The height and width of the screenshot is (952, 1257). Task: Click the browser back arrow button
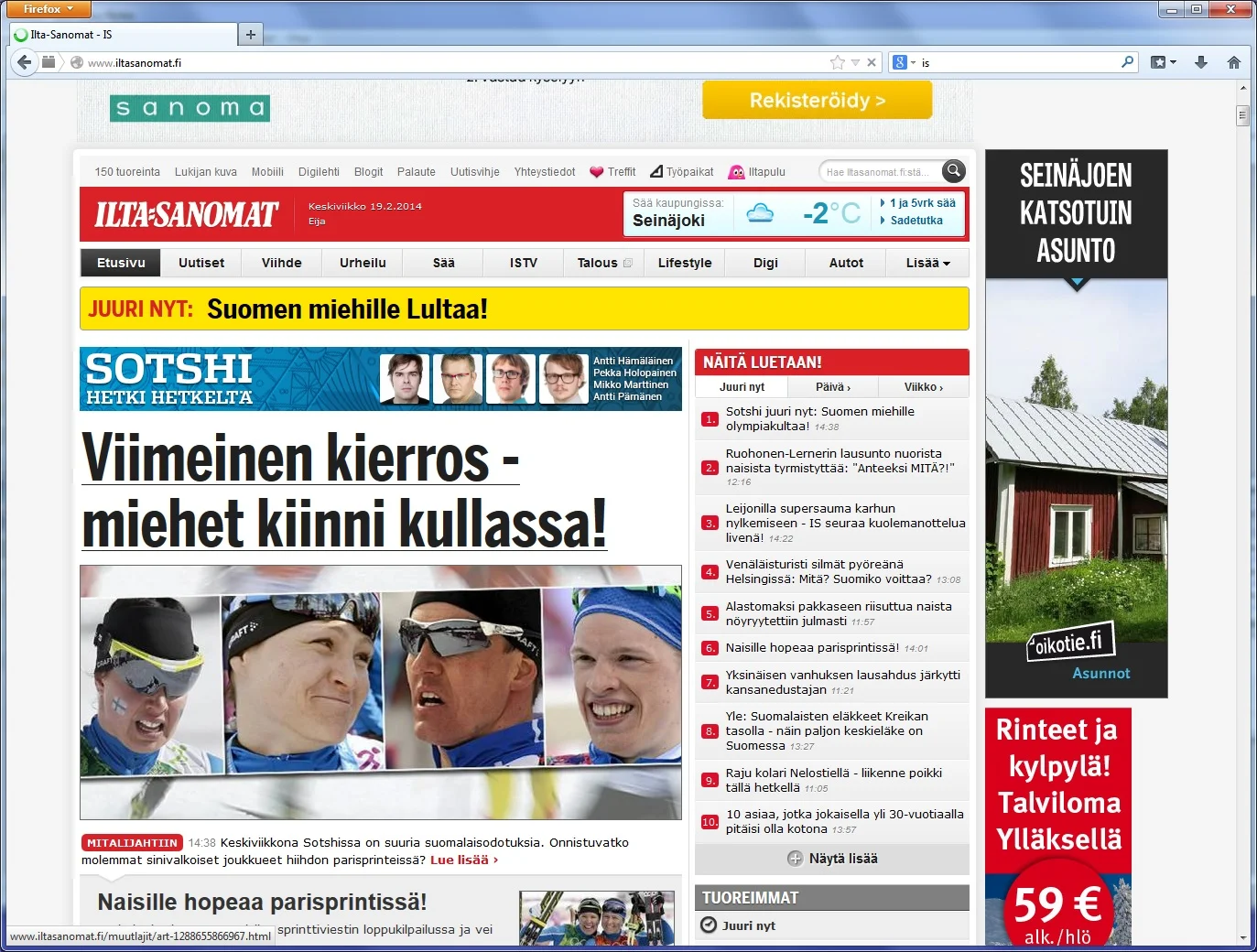click(25, 62)
